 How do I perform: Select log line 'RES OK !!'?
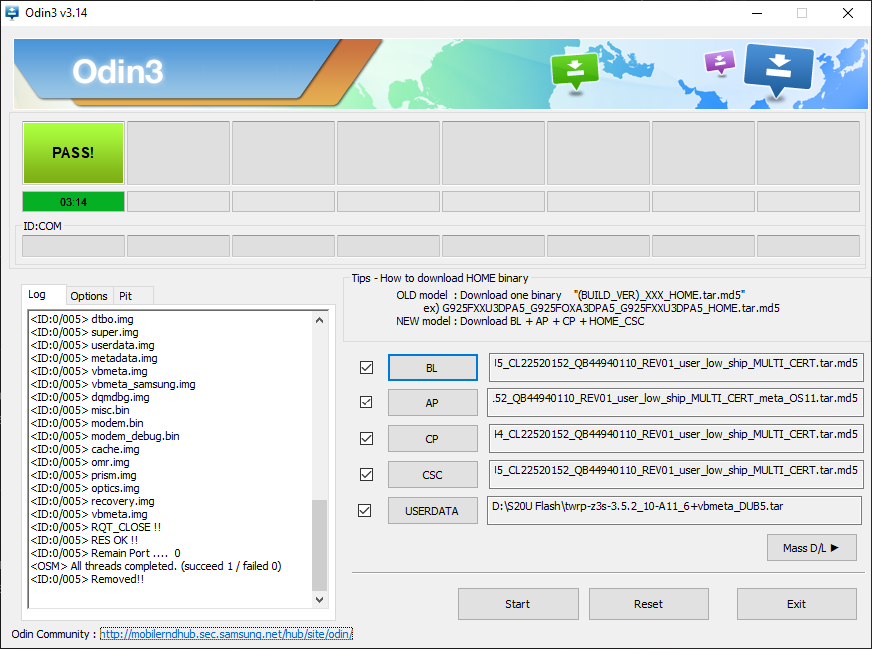click(x=84, y=540)
